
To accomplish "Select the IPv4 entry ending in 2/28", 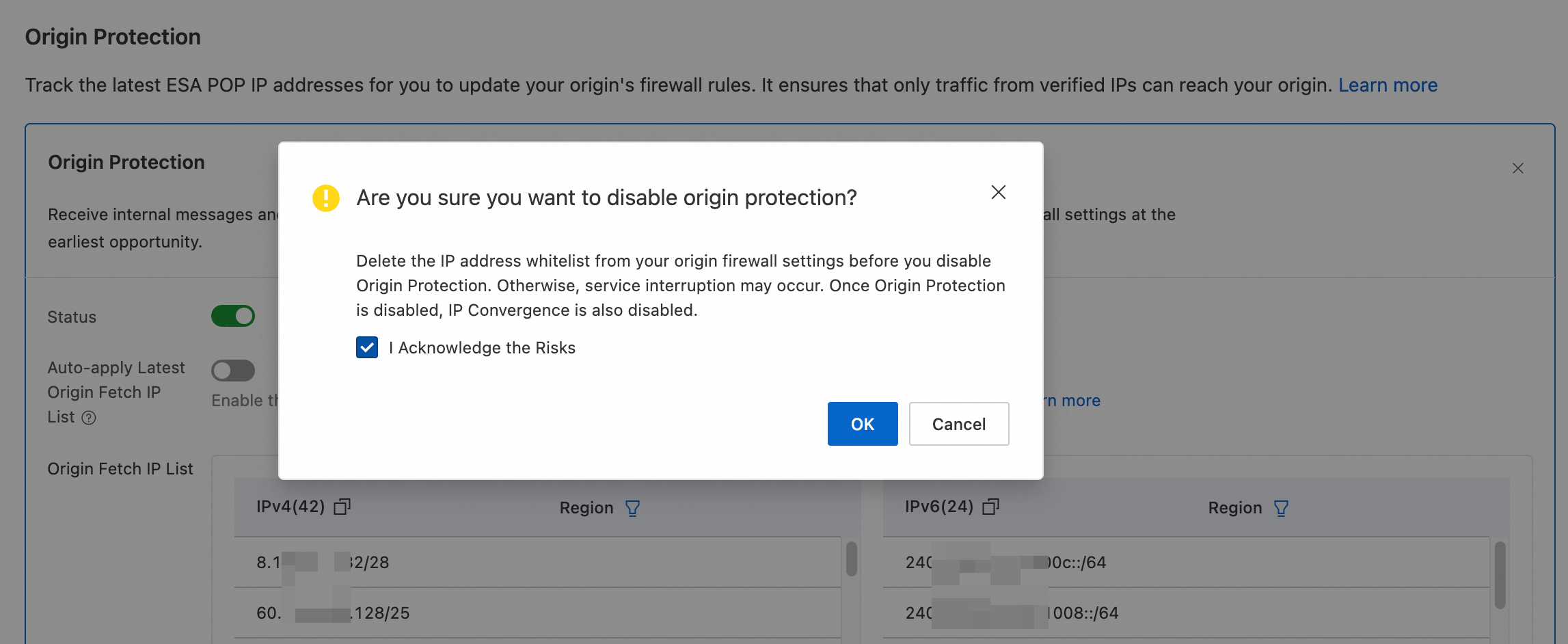I will (537, 562).
